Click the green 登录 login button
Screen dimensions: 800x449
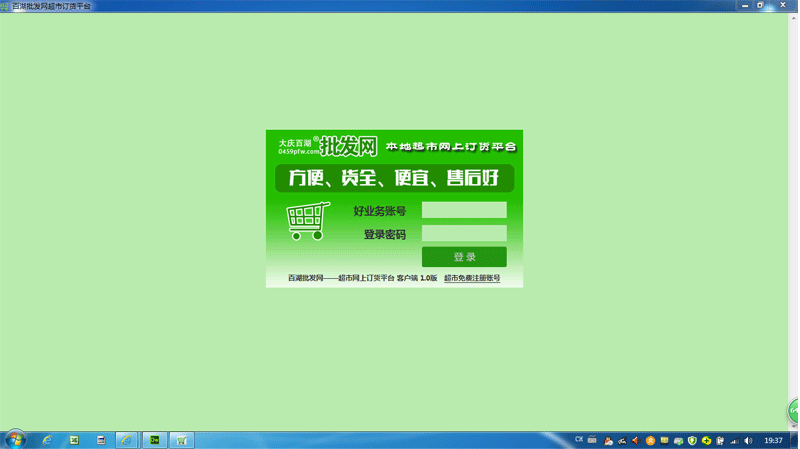coord(464,257)
